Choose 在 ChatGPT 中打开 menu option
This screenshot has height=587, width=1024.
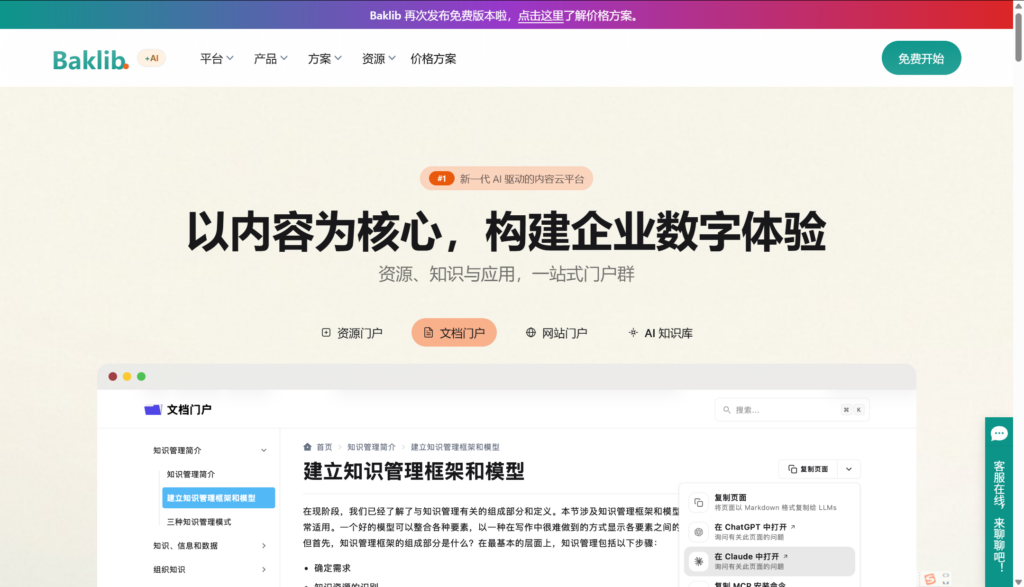pos(771,531)
